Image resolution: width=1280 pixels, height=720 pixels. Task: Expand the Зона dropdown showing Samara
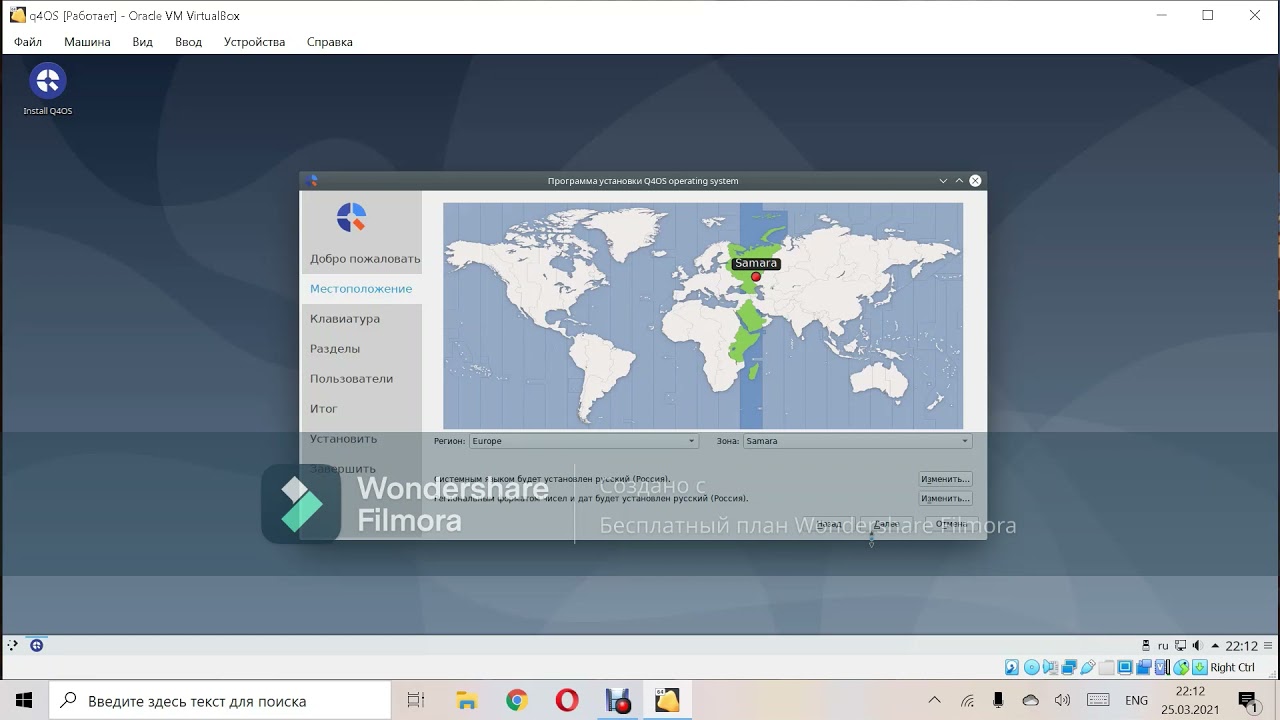coord(857,441)
